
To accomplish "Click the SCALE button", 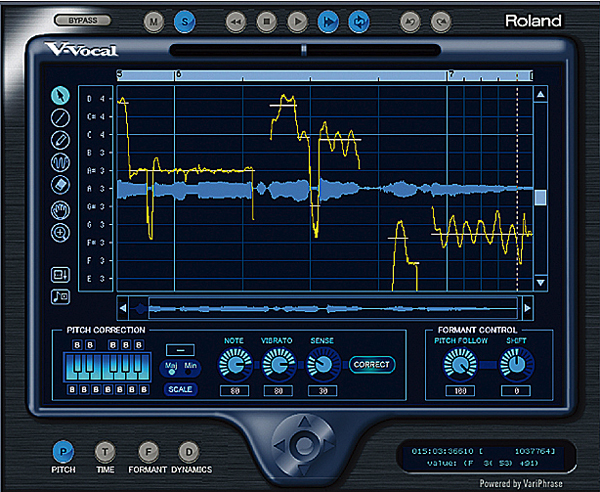I will click(180, 388).
